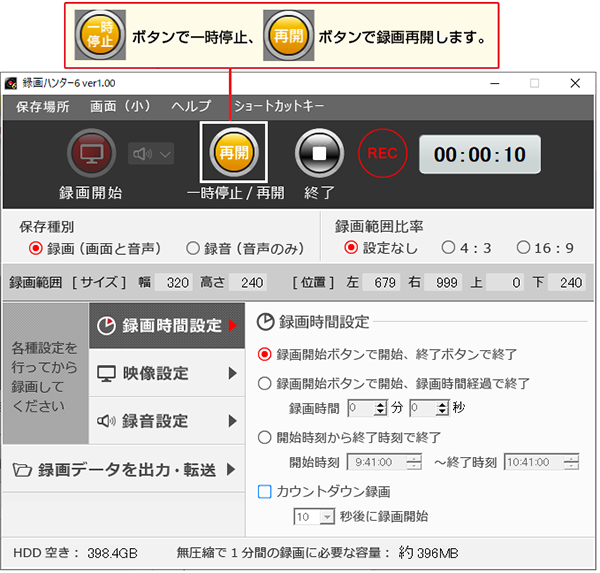
Task: Click the 幅 width field showing 320
Action: pos(174,283)
